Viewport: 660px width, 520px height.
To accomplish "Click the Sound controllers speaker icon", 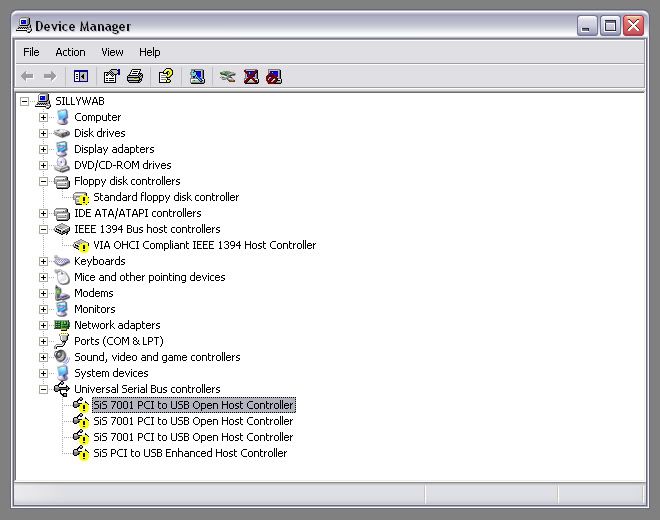I will 62,357.
